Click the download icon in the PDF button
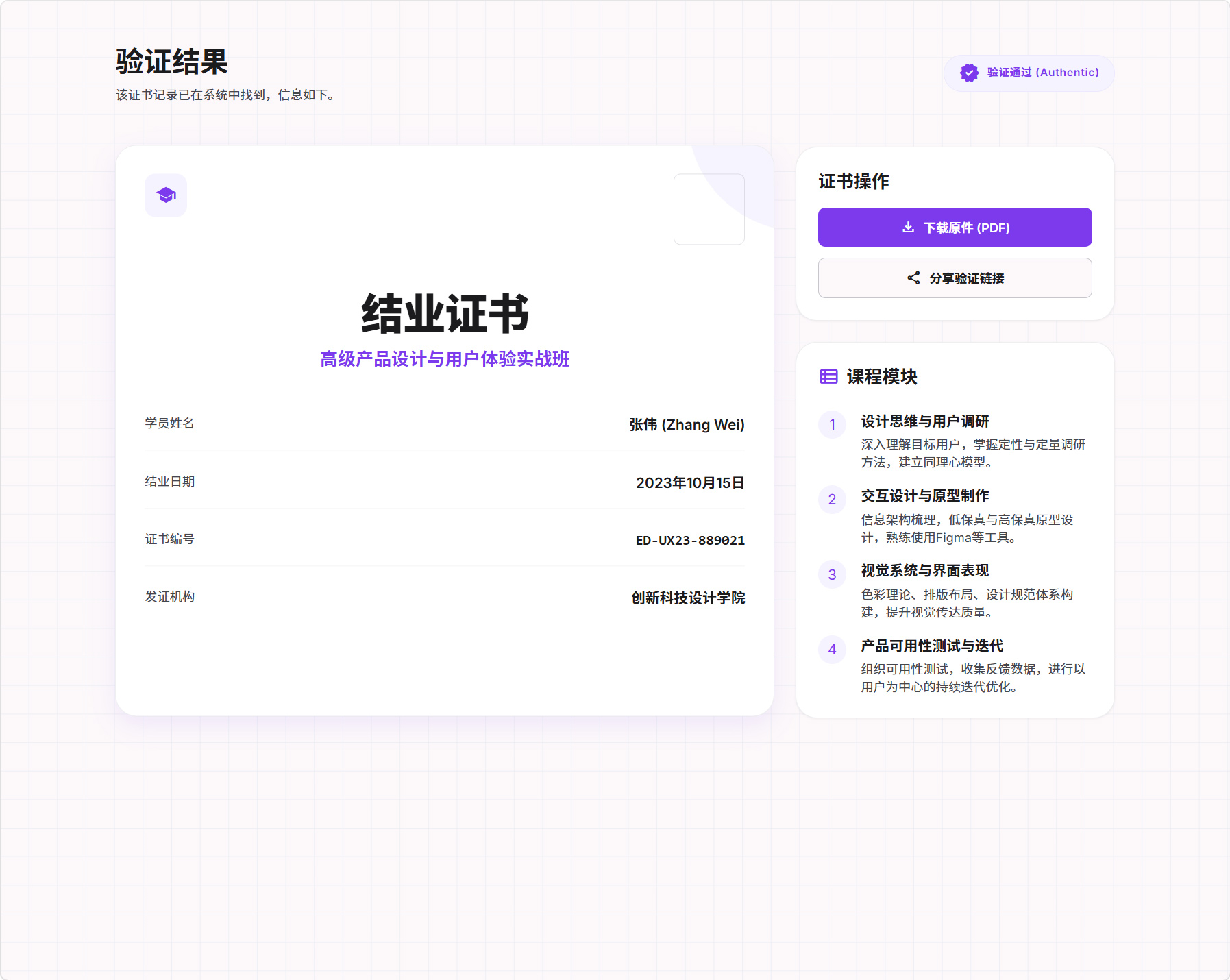The height and width of the screenshot is (980, 1230). pos(908,227)
